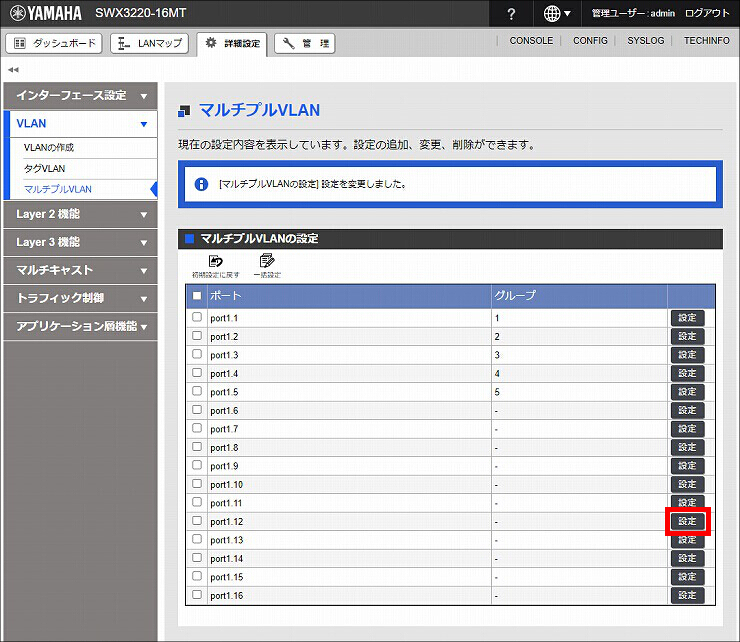The image size is (740, 642).
Task: Open the CONFIG link
Action: 590,41
